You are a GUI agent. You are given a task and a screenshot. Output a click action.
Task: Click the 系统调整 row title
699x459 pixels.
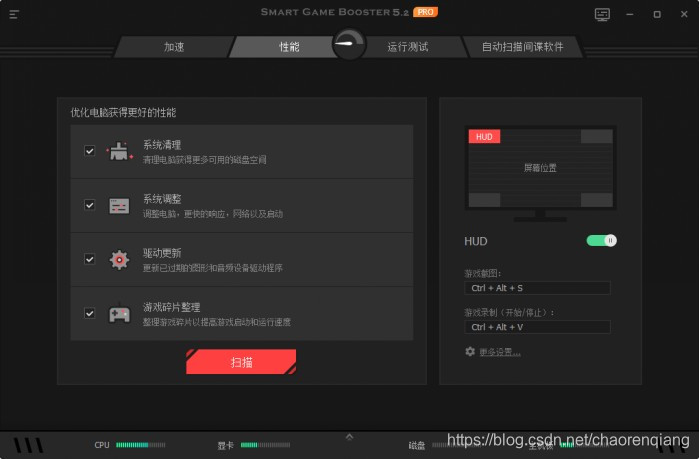tap(162, 199)
